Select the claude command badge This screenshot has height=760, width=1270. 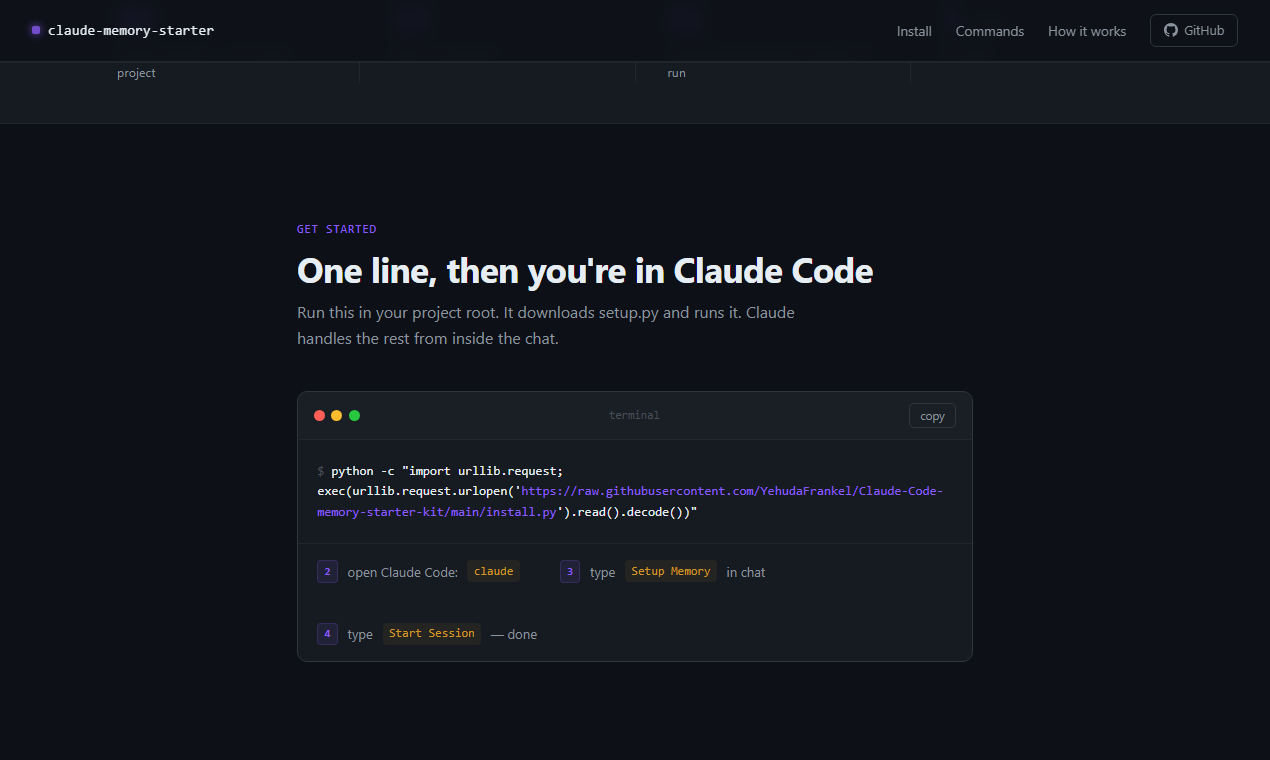coord(493,571)
